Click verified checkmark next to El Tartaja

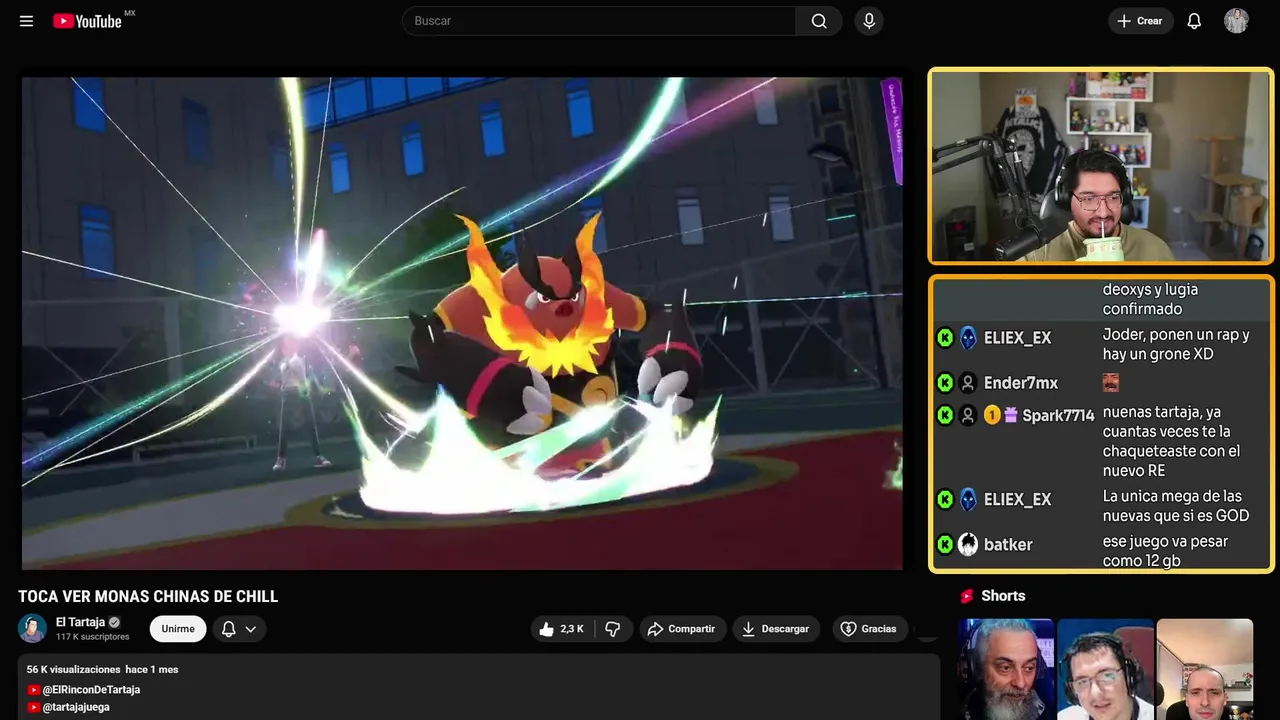114,622
